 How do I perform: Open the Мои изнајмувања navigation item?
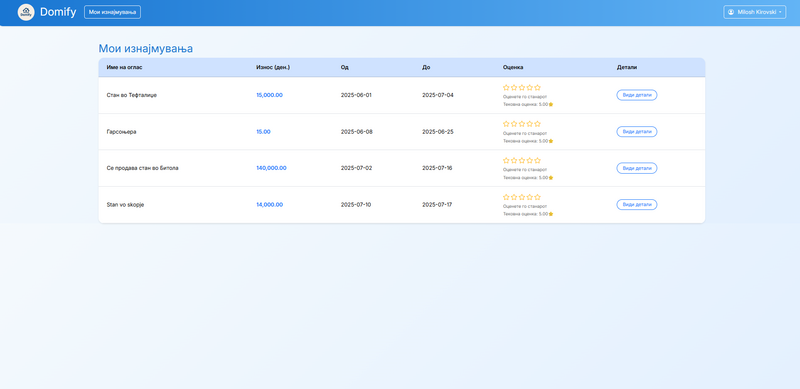(x=112, y=12)
